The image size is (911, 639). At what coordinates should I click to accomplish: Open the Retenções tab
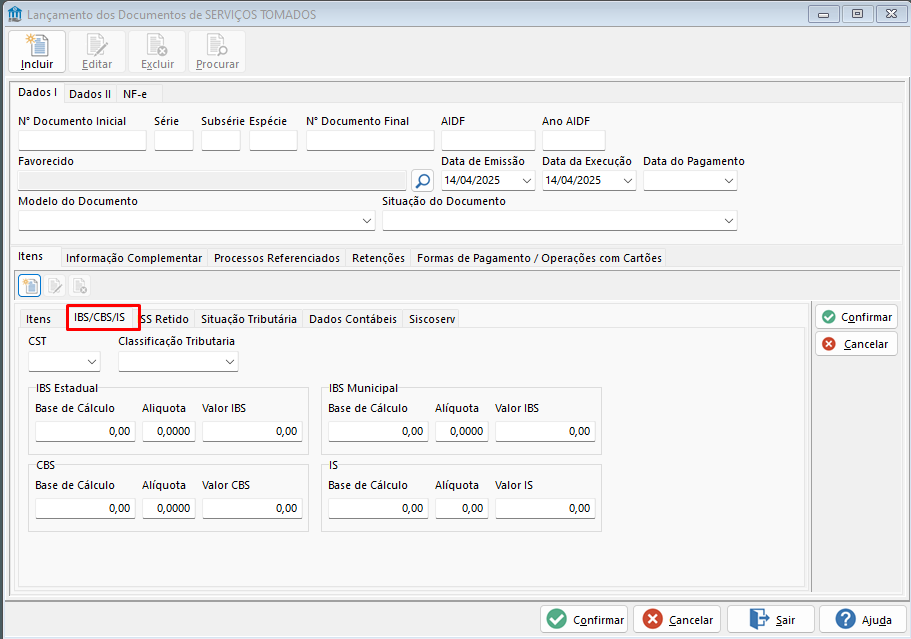click(x=378, y=258)
